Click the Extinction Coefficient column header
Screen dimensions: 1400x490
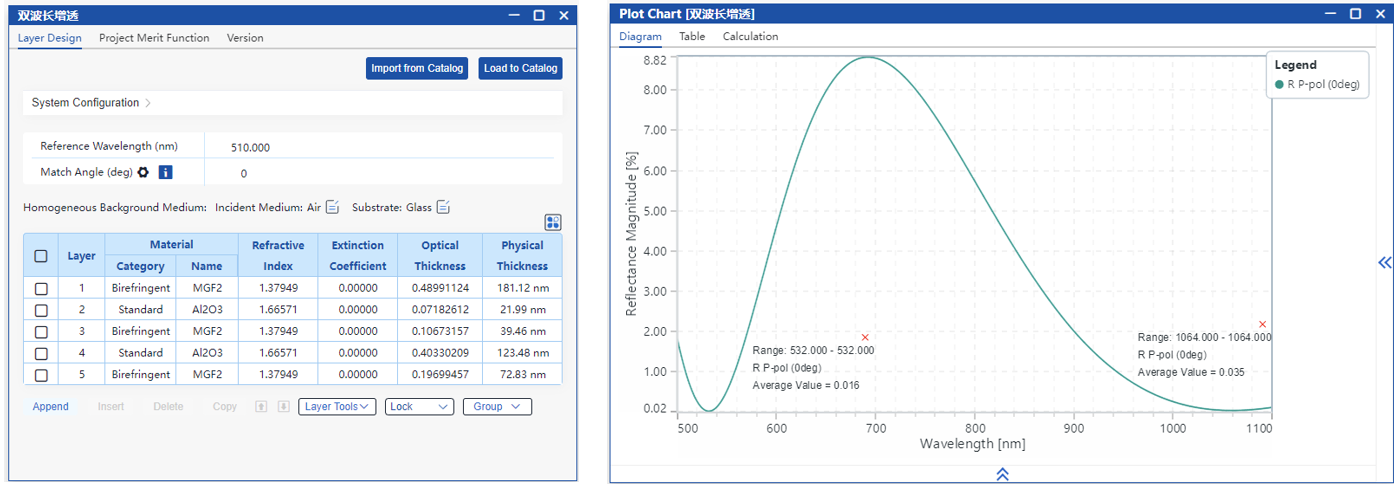(357, 256)
